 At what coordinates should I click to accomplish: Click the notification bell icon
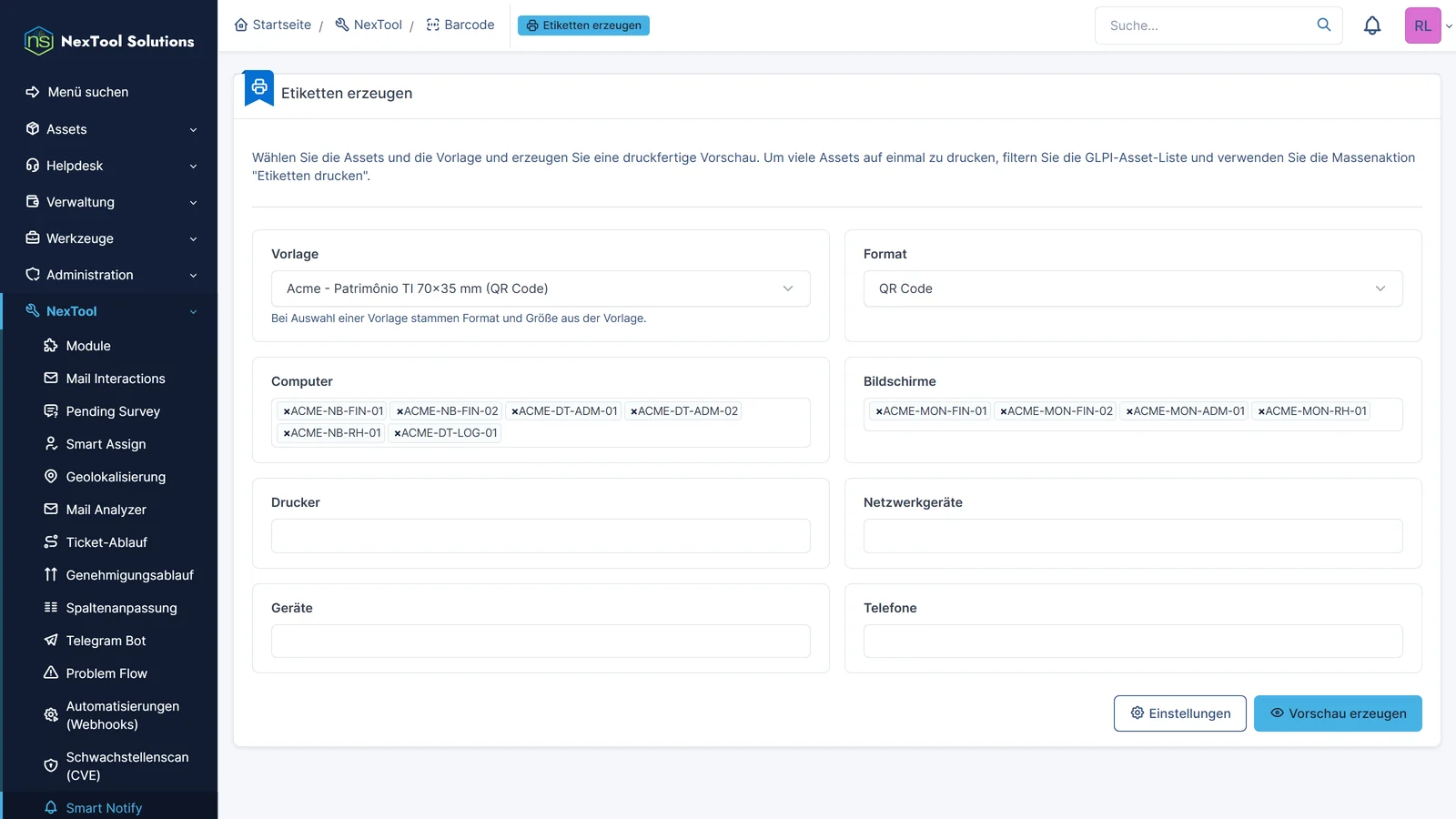pos(1372,25)
